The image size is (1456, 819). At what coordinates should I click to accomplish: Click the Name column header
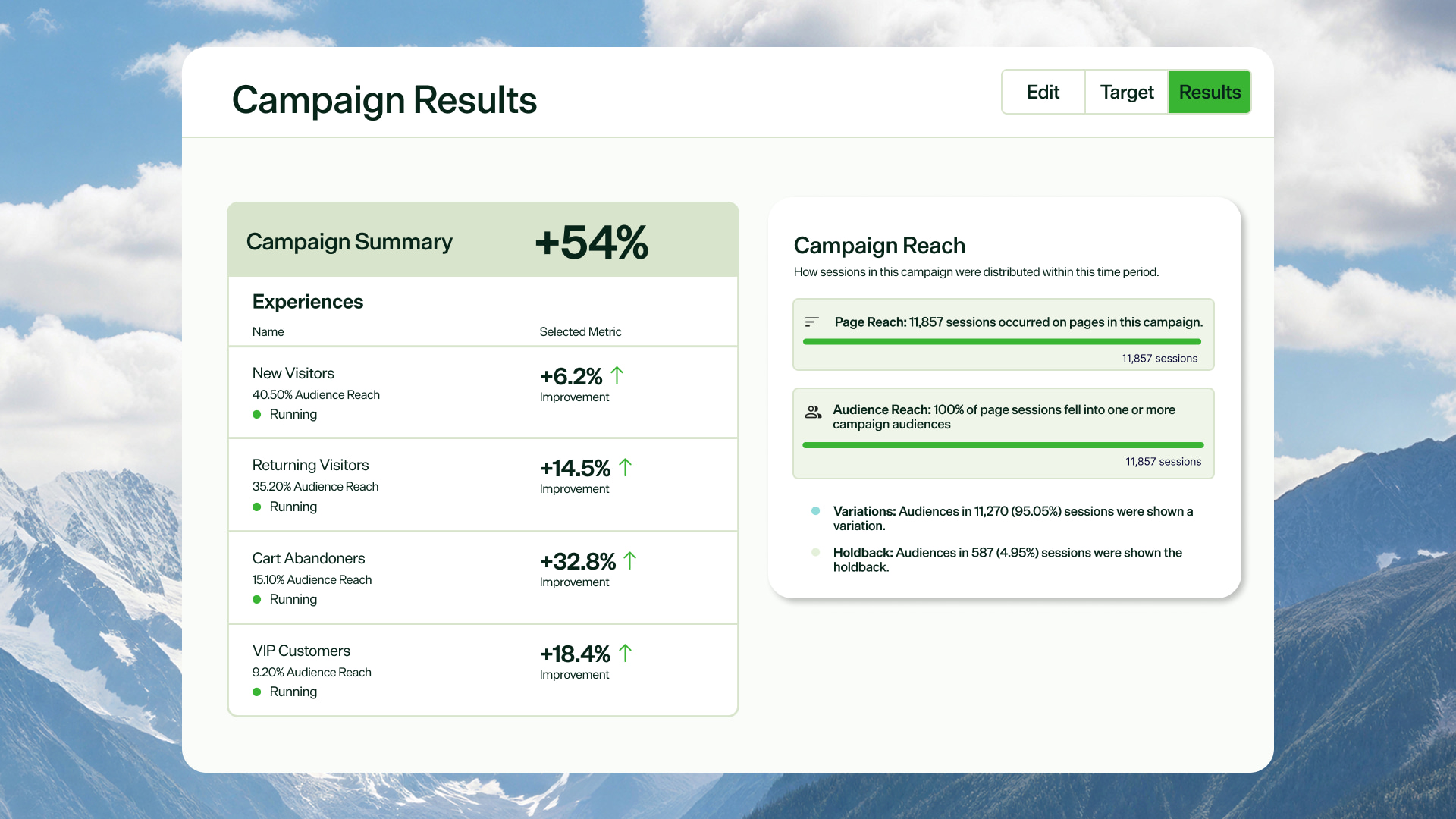pos(268,332)
